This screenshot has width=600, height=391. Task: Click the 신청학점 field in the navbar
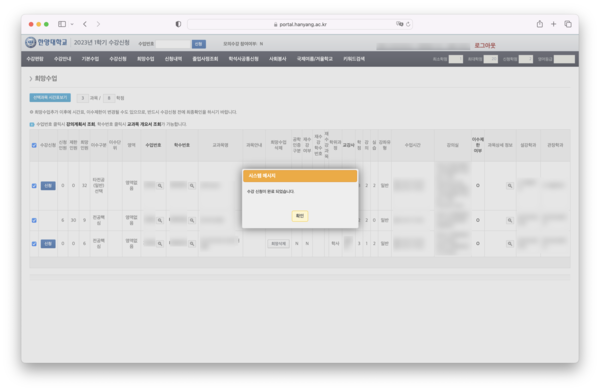tap(526, 59)
